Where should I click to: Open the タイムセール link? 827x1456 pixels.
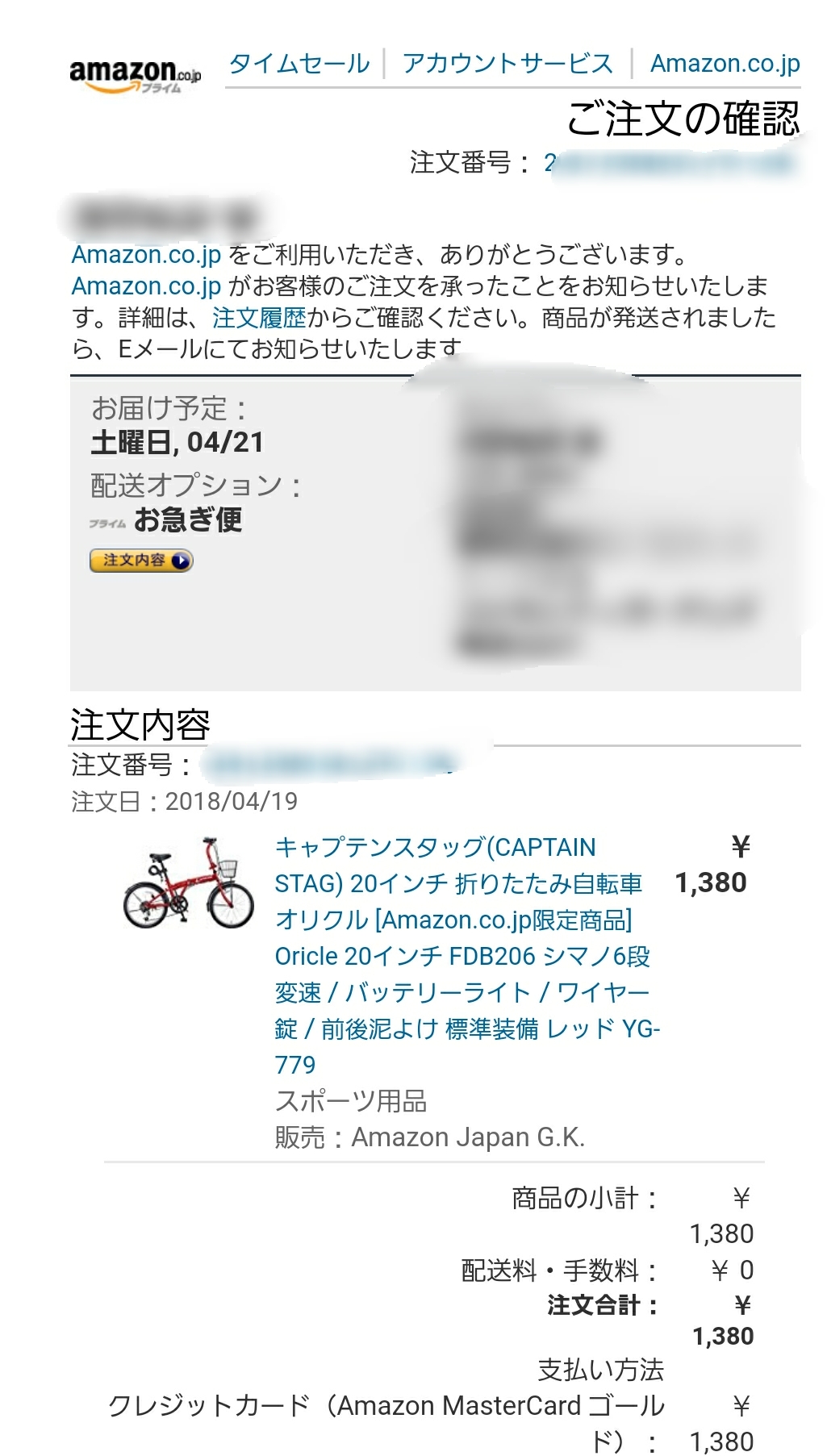pos(299,63)
